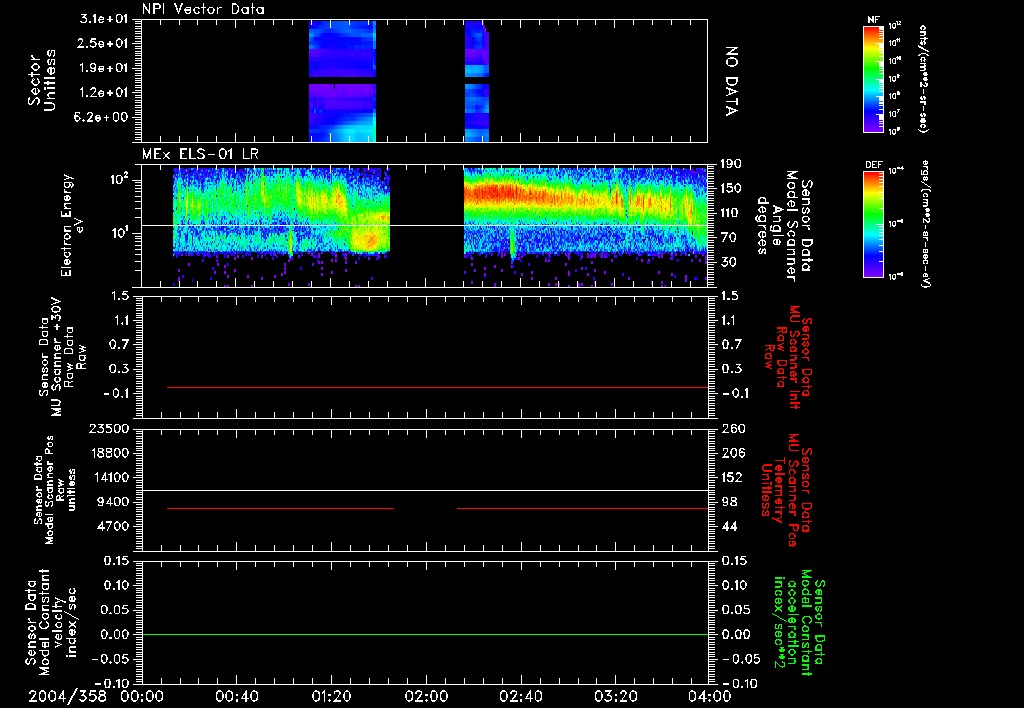Click the 206 telemetry tick label
This screenshot has height=708, width=1024.
(733, 453)
